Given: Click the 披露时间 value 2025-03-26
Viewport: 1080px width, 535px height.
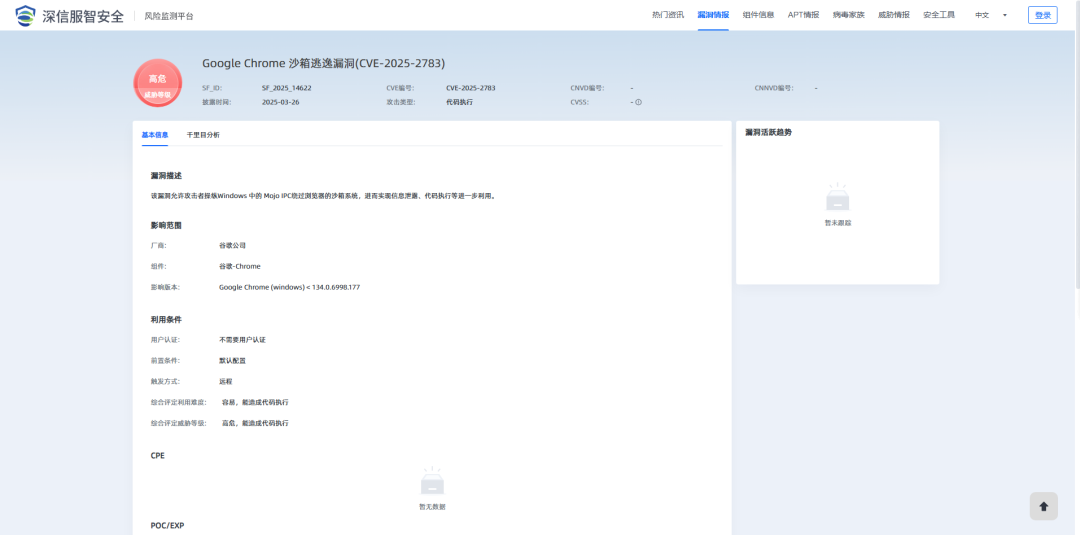Looking at the screenshot, I should coord(280,102).
